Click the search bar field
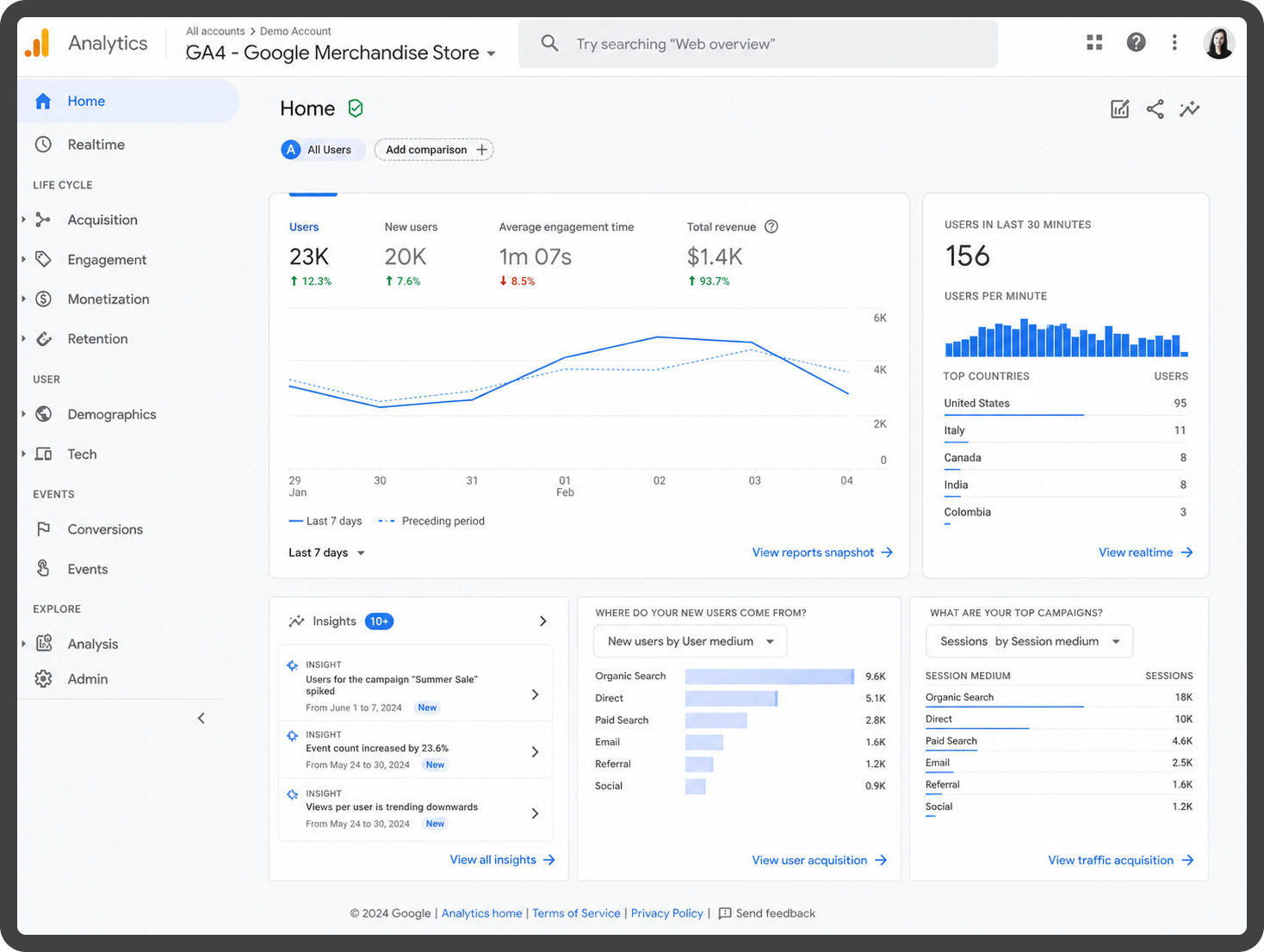Screen dimensions: 1264x952 [x=758, y=44]
